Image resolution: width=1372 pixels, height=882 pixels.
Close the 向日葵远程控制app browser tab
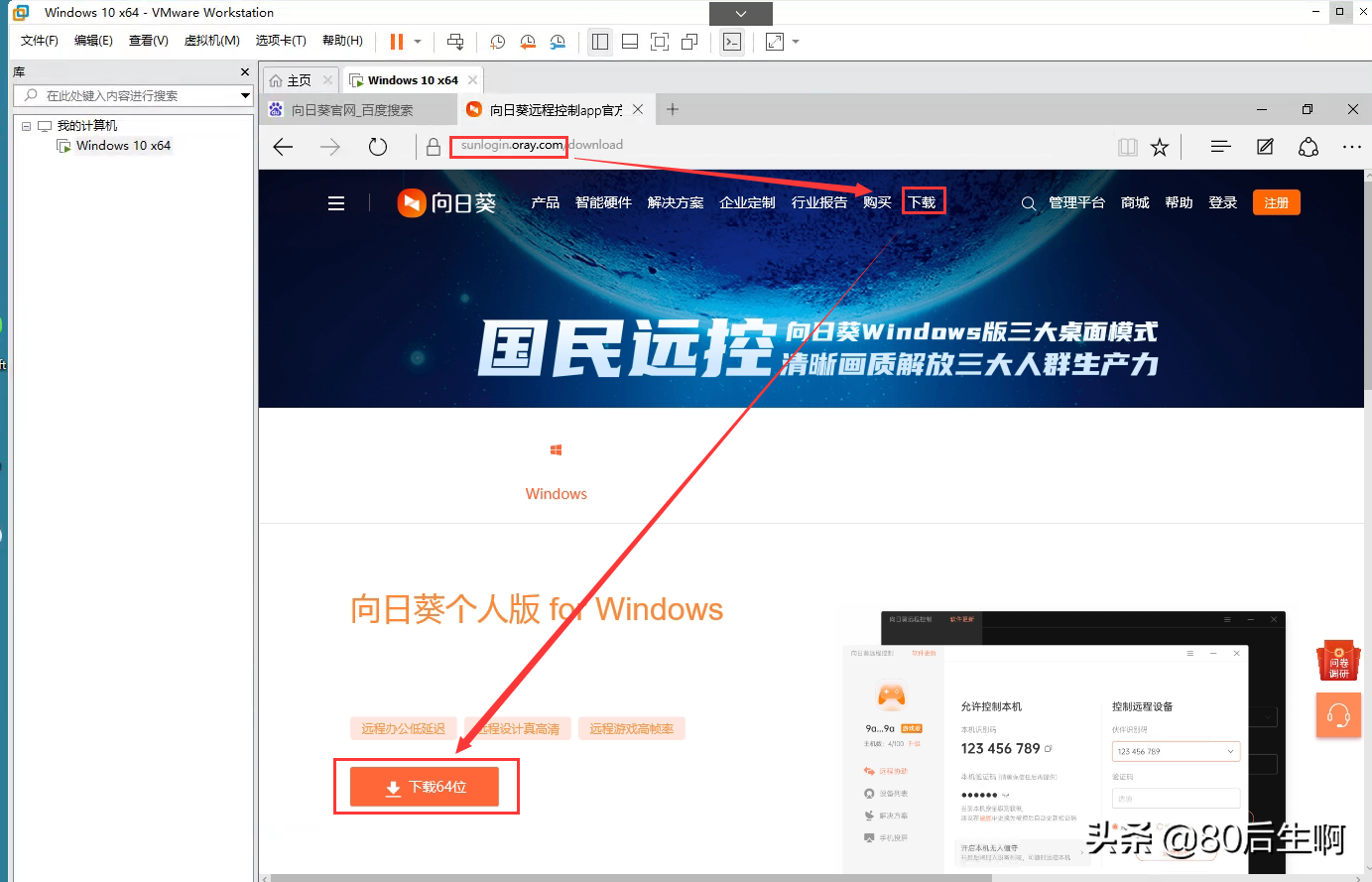coord(638,109)
